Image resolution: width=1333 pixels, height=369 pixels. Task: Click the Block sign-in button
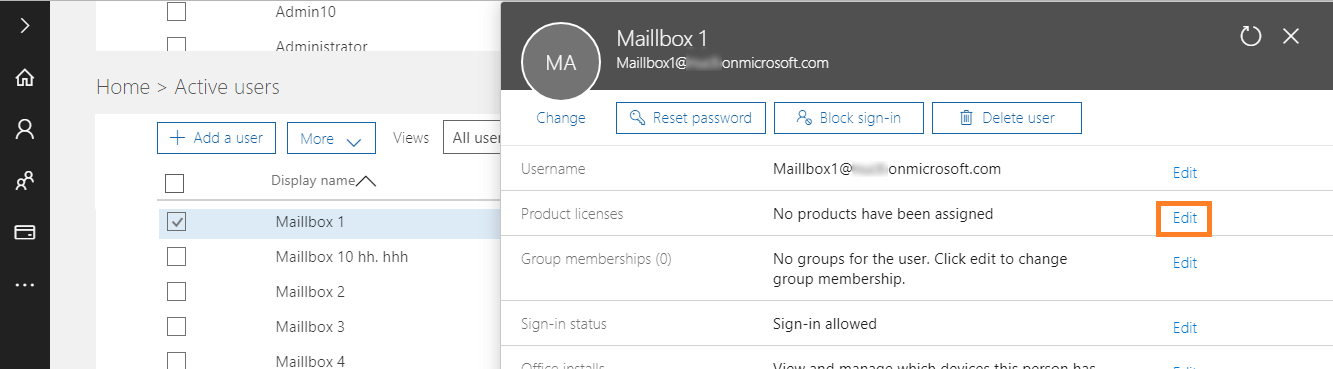[849, 118]
